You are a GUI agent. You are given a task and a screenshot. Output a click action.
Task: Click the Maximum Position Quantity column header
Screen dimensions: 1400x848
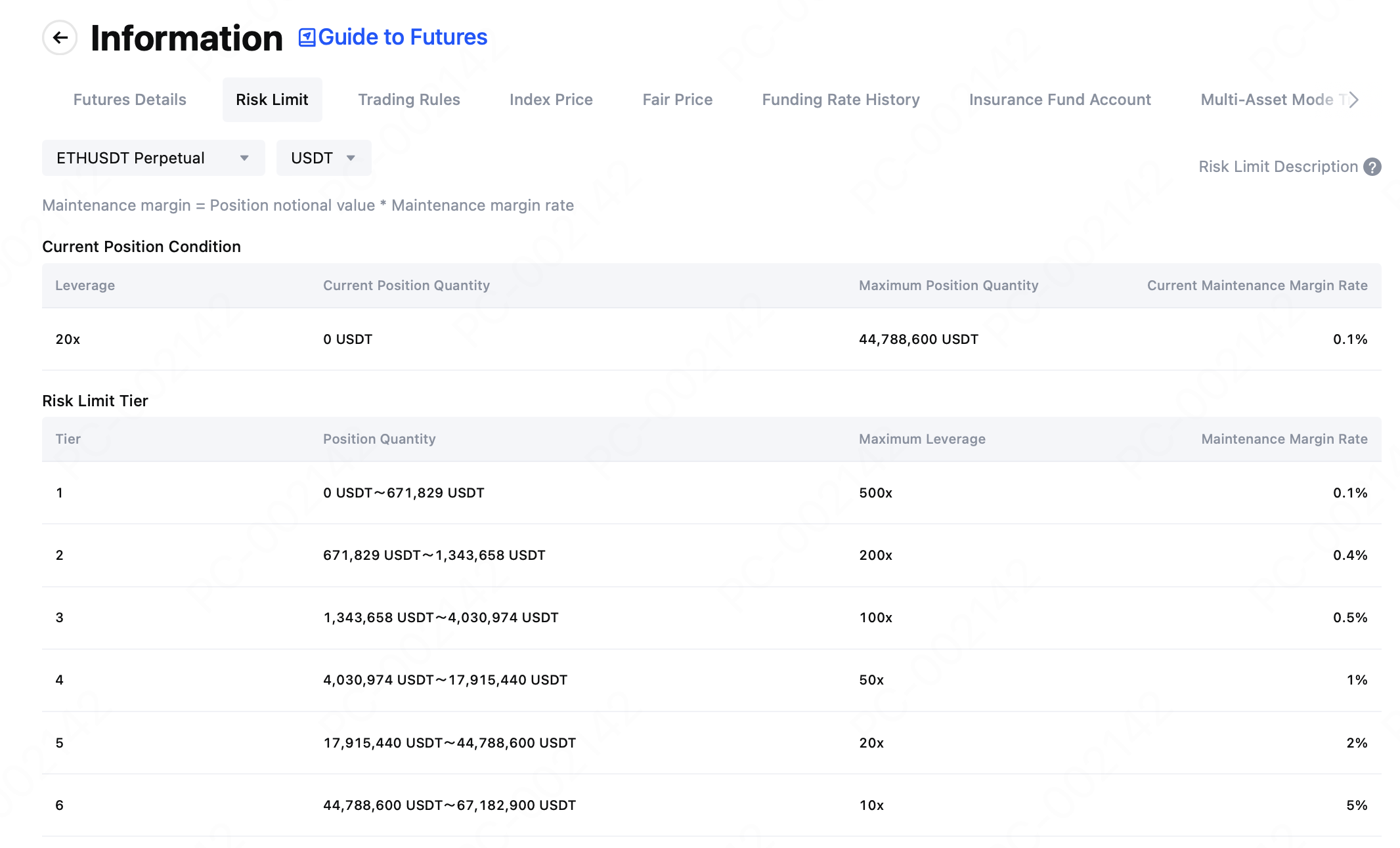[948, 286]
